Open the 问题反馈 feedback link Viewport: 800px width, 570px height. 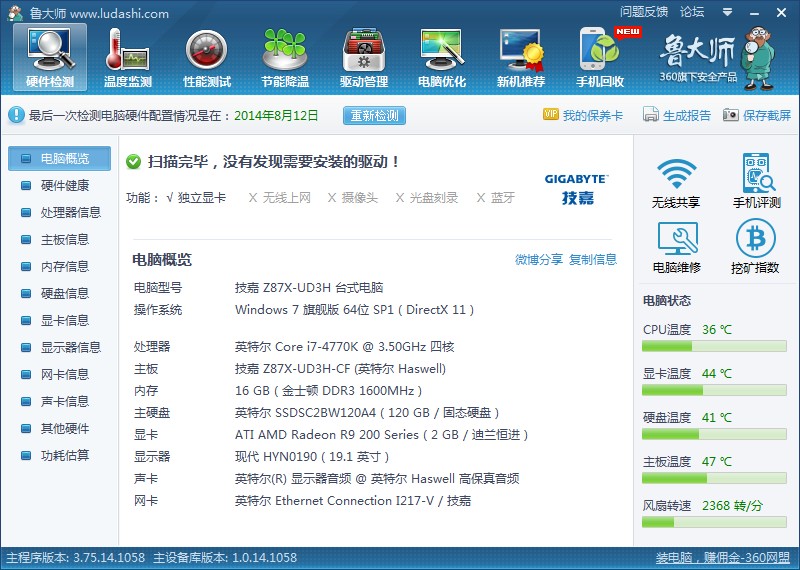click(x=644, y=12)
